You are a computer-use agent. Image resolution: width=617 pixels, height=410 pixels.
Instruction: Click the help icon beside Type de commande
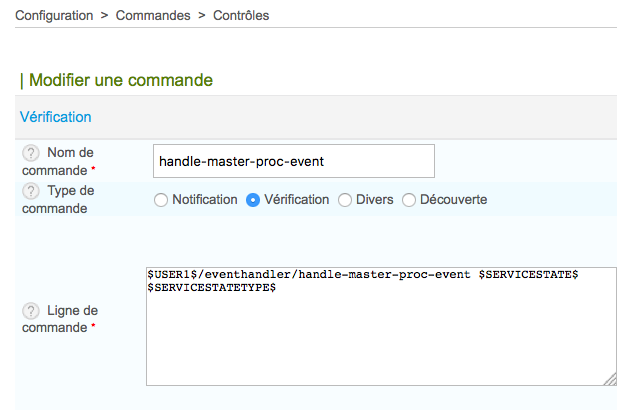(x=31, y=191)
